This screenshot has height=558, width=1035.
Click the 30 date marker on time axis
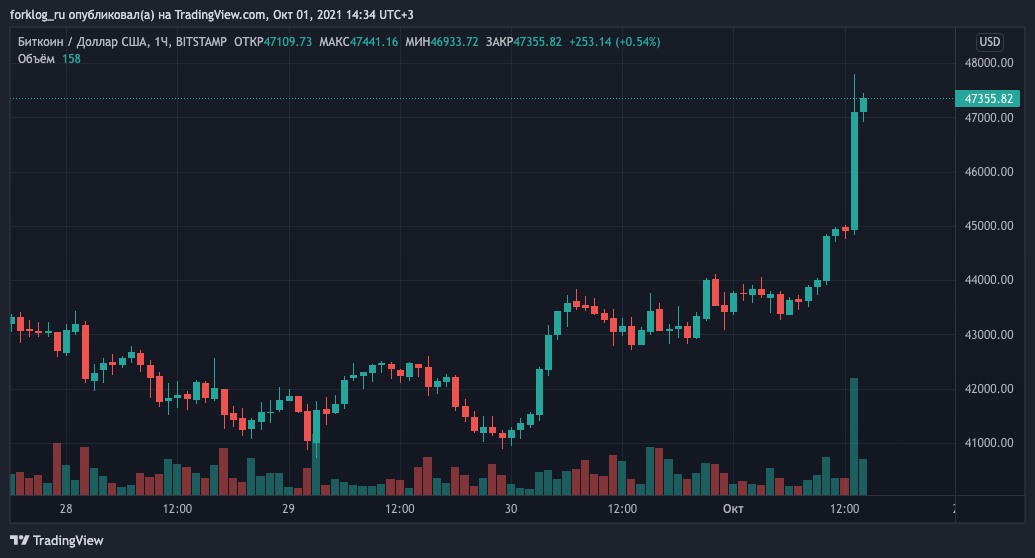click(511, 510)
